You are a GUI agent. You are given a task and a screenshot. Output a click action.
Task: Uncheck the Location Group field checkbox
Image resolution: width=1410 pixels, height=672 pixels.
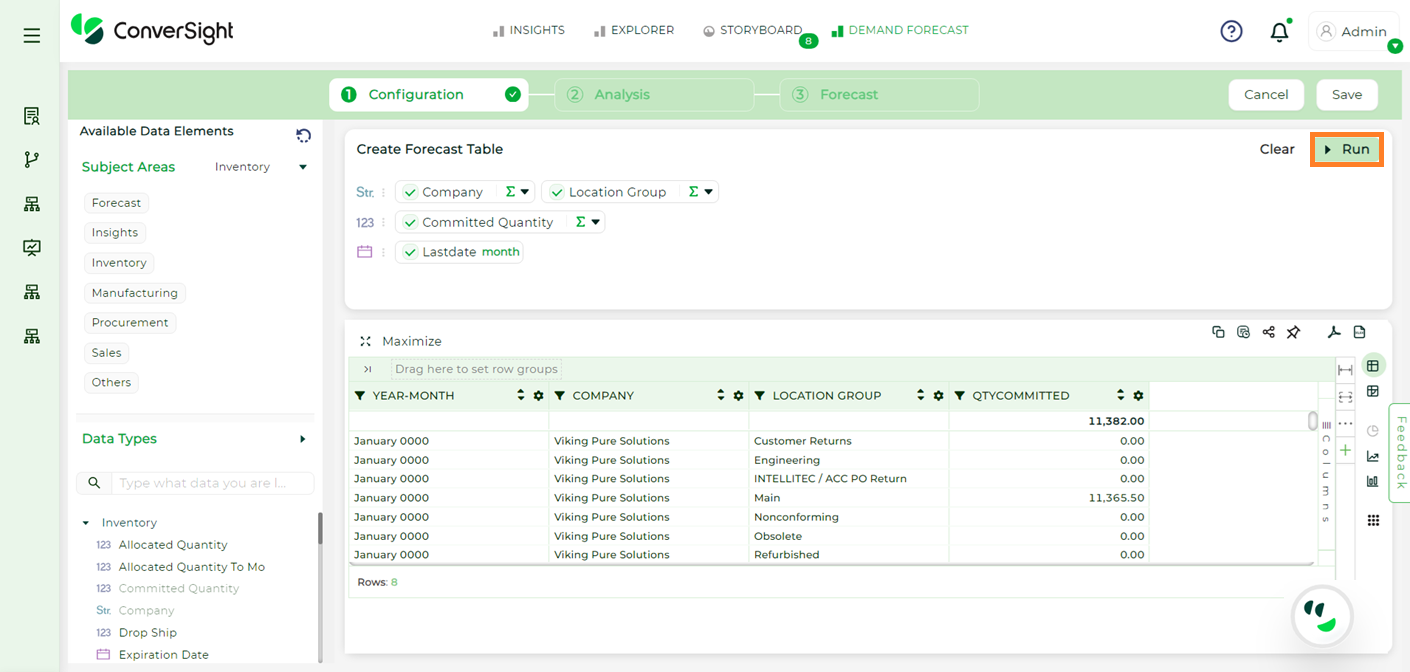(557, 192)
